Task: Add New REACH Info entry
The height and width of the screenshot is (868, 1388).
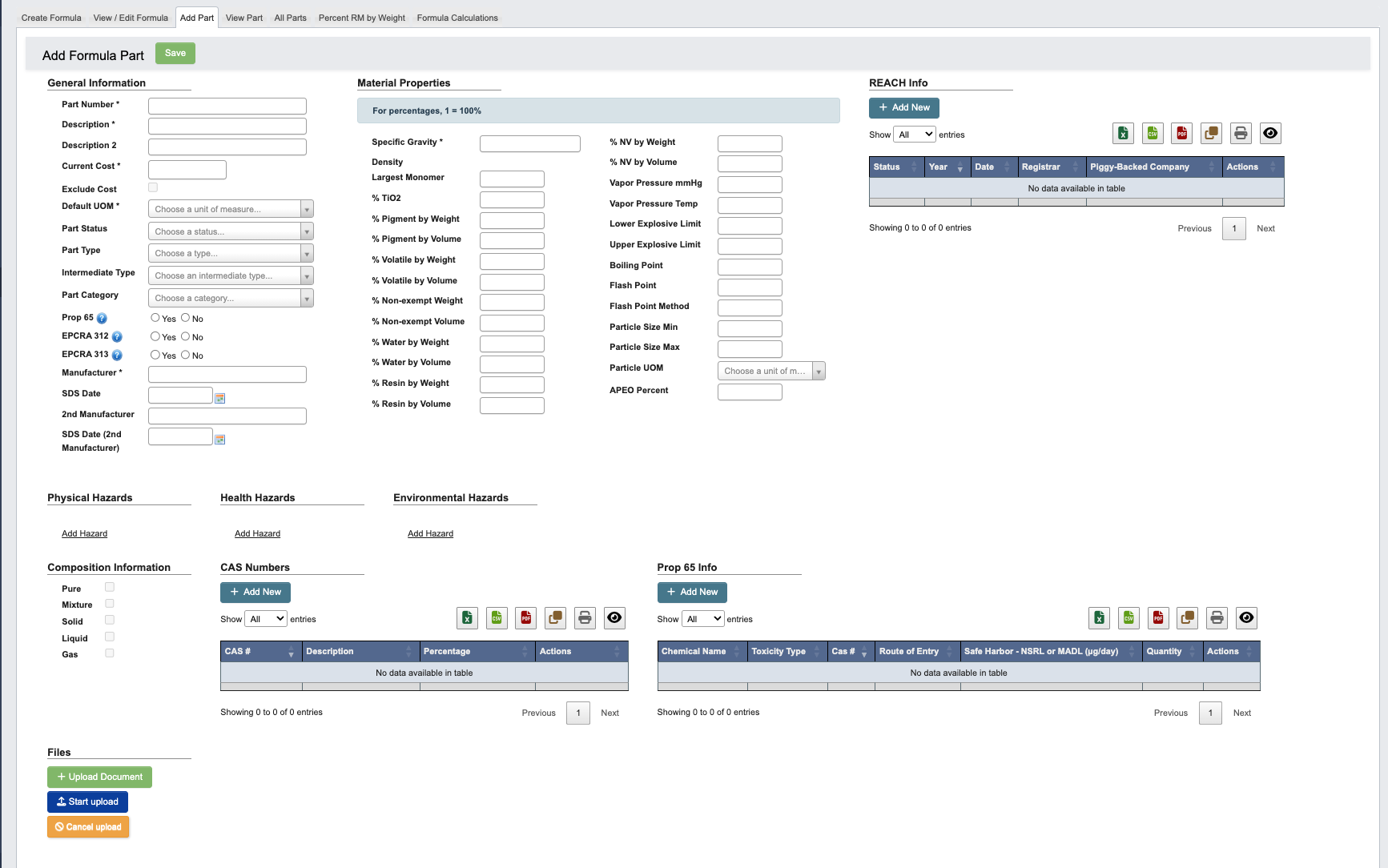Action: 904,107
